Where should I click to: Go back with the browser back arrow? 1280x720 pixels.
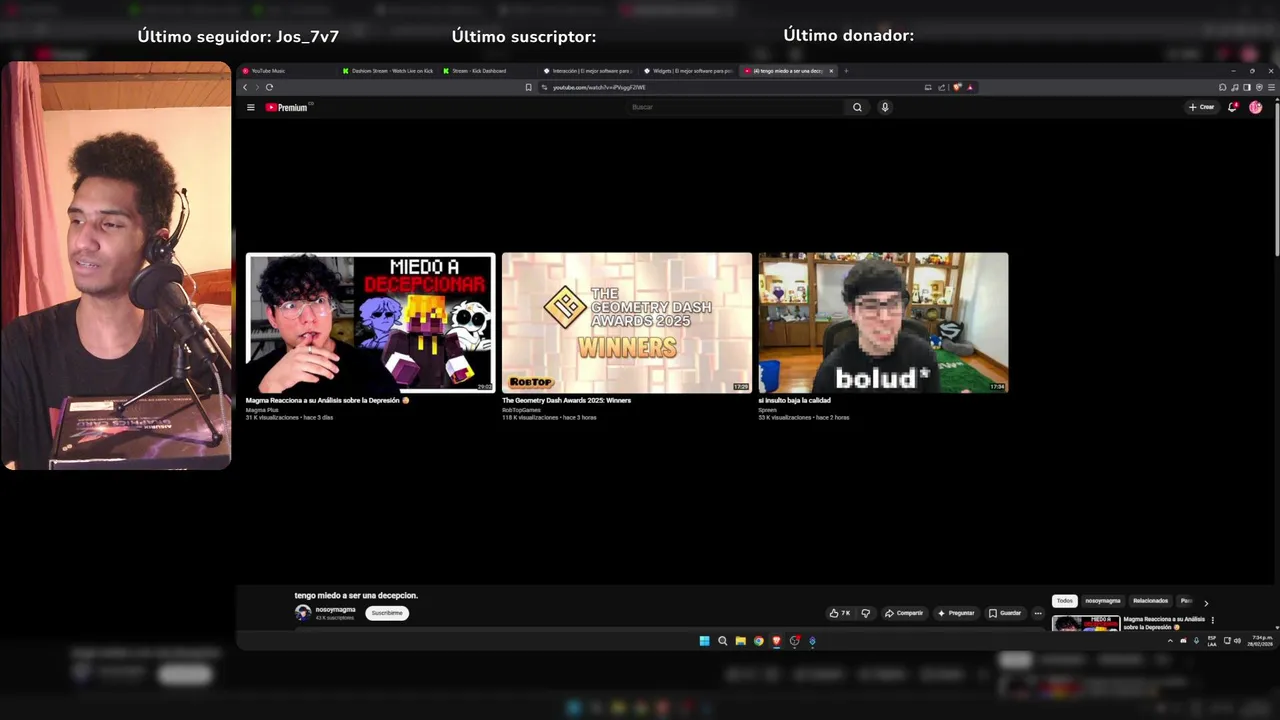[245, 87]
